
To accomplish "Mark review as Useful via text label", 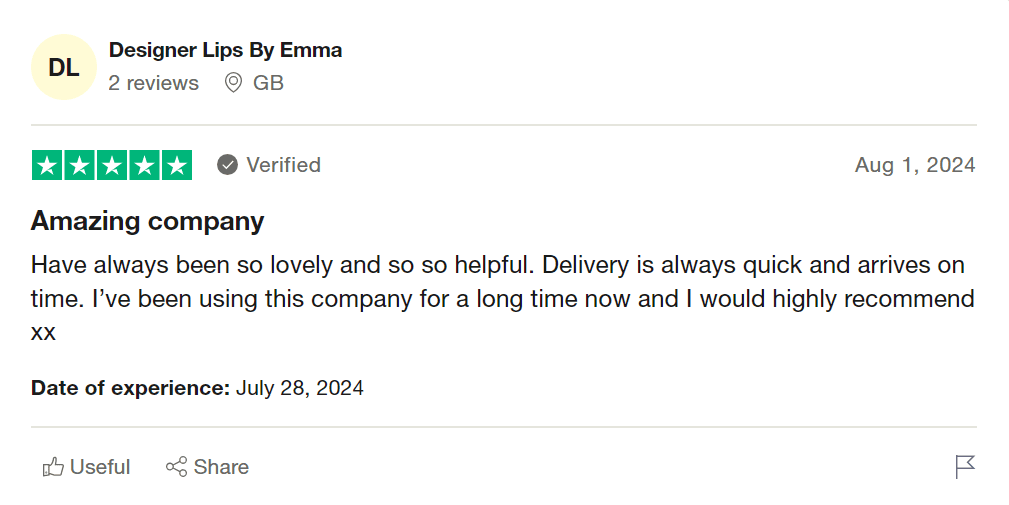I will click(x=100, y=467).
